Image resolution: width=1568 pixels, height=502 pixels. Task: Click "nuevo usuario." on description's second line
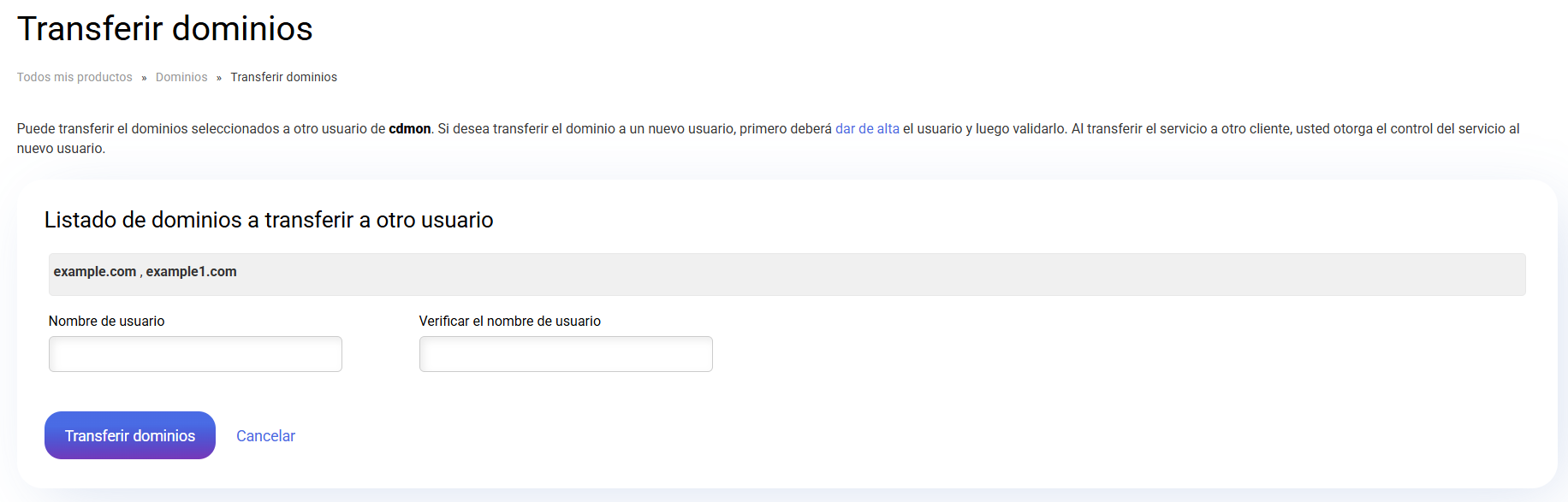61,149
